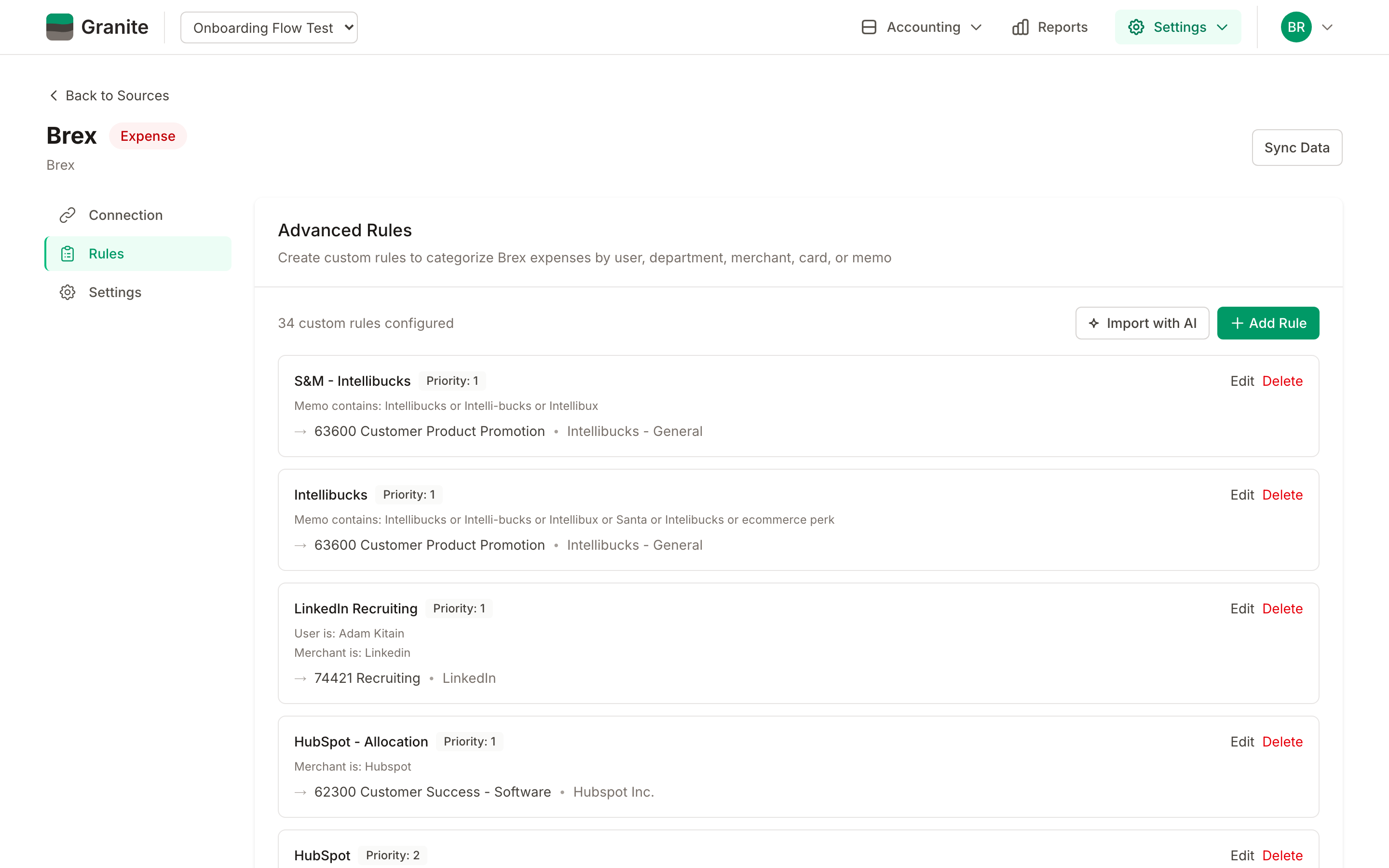This screenshot has width=1389, height=868.
Task: Click the LinkedIn Recruiting rule title
Action: (356, 609)
